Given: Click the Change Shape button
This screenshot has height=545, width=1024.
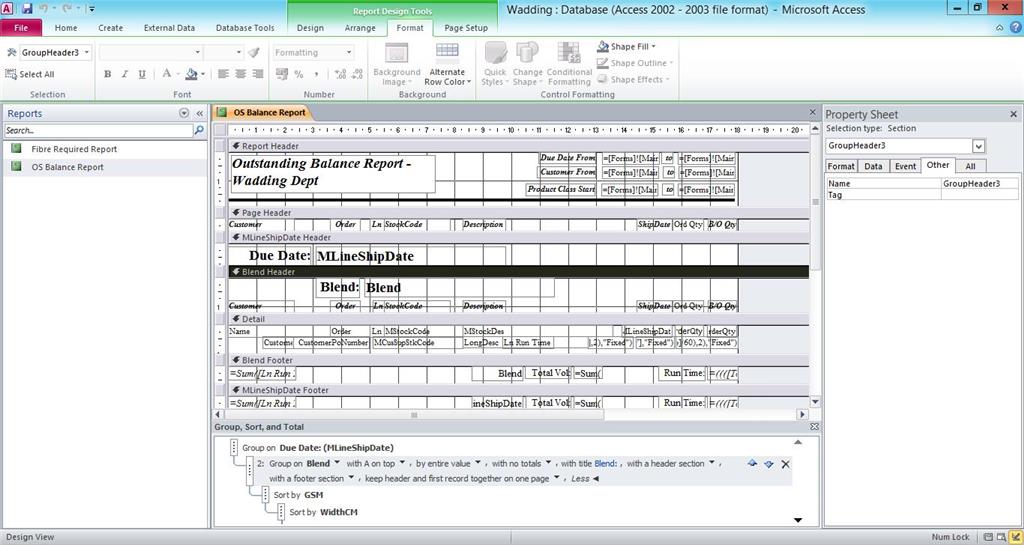Looking at the screenshot, I should tap(527, 64).
